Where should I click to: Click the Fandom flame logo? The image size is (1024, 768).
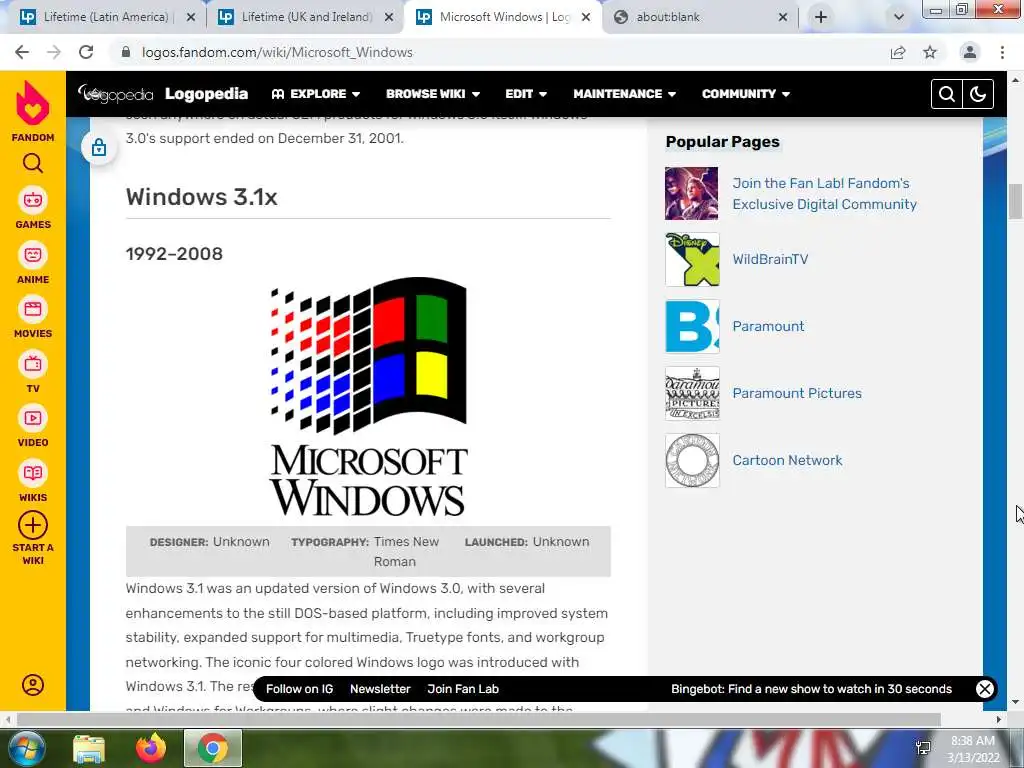pyautogui.click(x=33, y=103)
